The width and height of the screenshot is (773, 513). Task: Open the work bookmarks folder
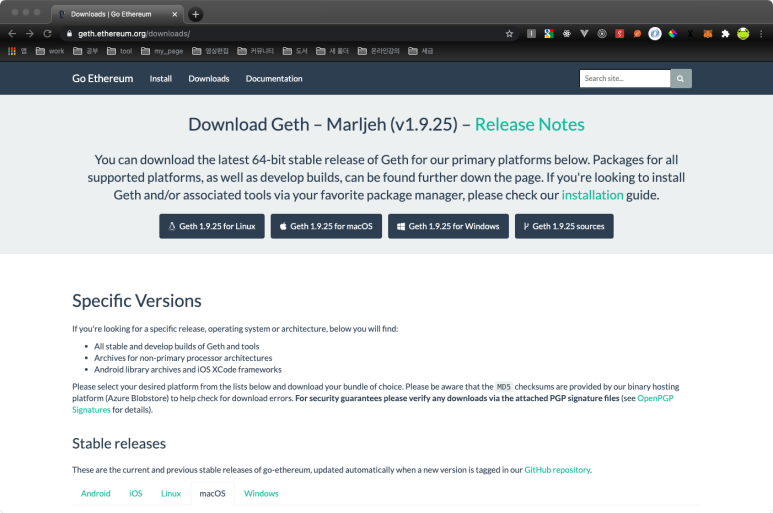[50, 51]
